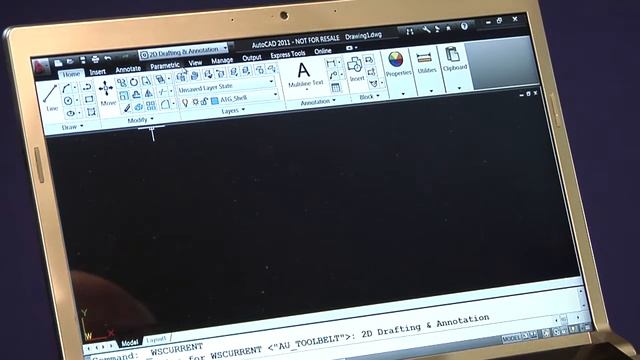The image size is (640, 360).
Task: Switch to the View ribbon tab
Action: tap(195, 63)
